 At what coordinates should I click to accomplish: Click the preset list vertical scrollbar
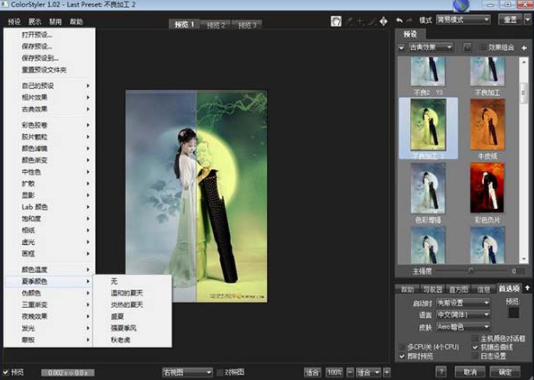point(523,160)
